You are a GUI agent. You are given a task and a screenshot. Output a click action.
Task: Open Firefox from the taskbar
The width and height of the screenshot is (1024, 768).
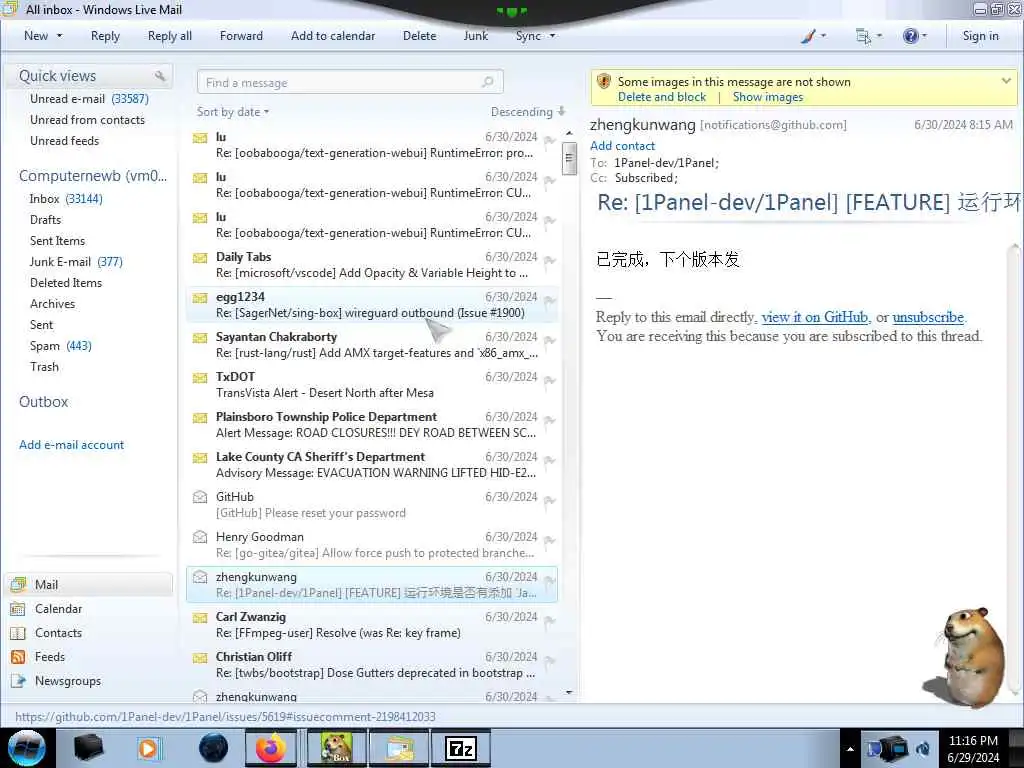pyautogui.click(x=270, y=748)
